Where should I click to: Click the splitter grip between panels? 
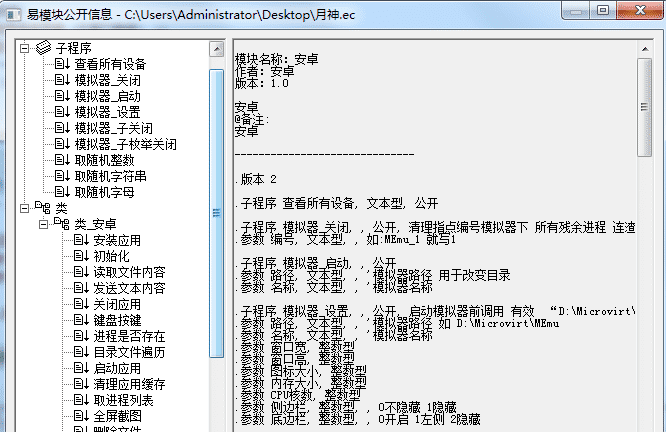[216, 211]
